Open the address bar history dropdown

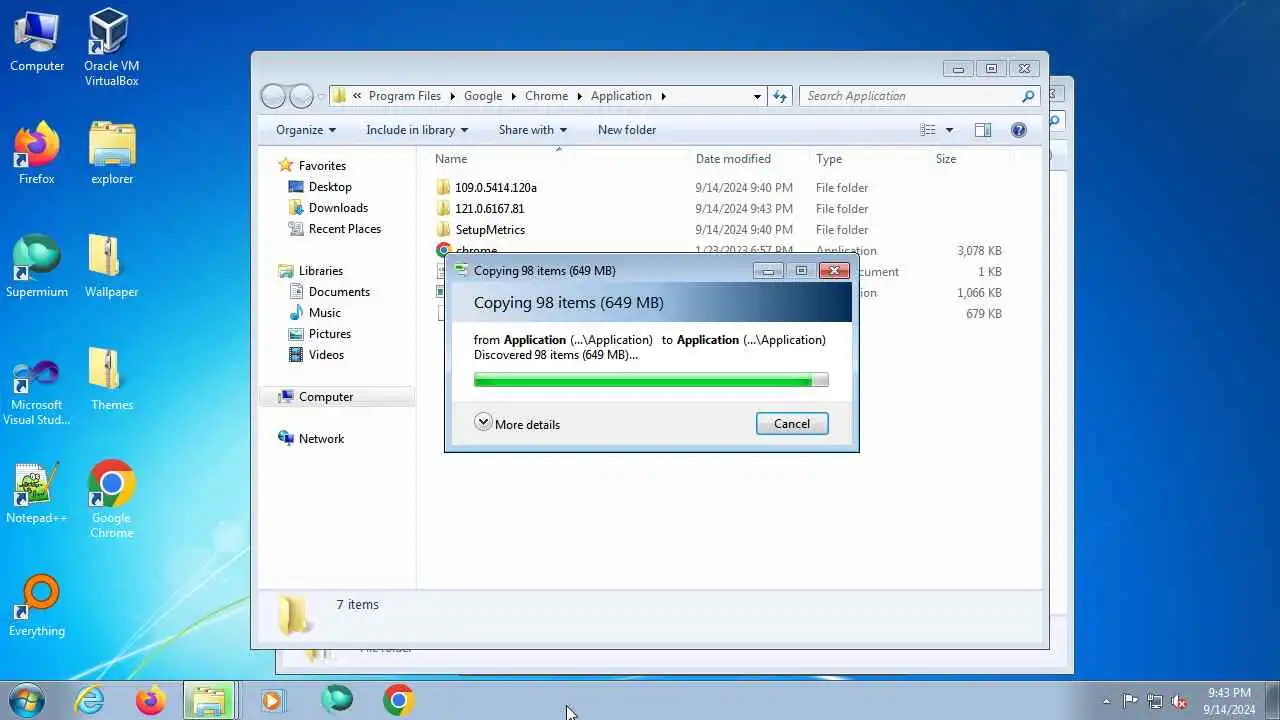coord(757,96)
